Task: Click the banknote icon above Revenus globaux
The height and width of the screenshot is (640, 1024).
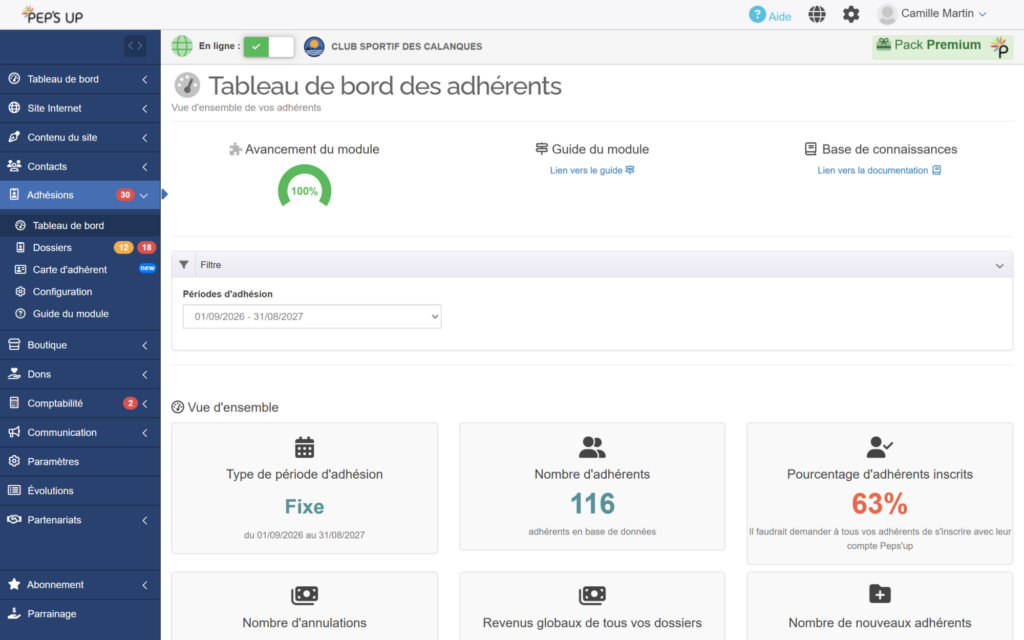Action: [x=592, y=595]
